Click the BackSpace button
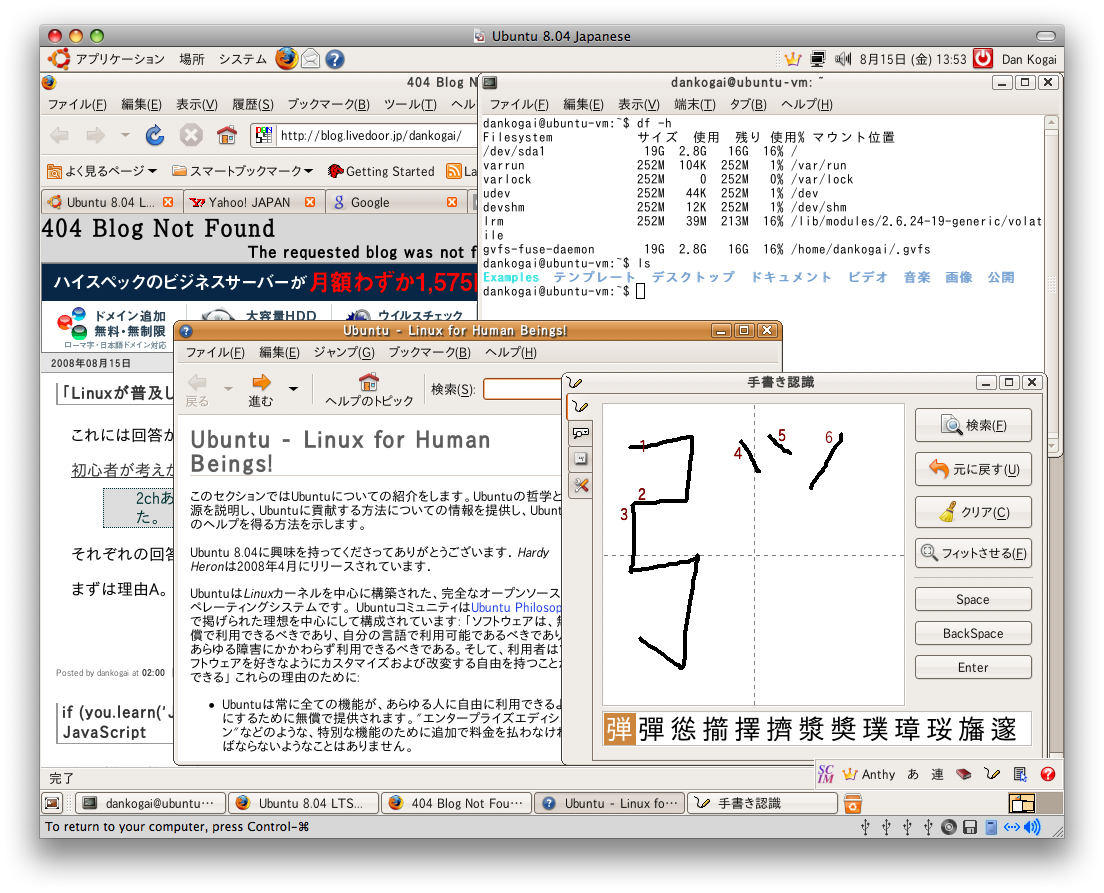This screenshot has width=1104, height=893. (x=973, y=633)
